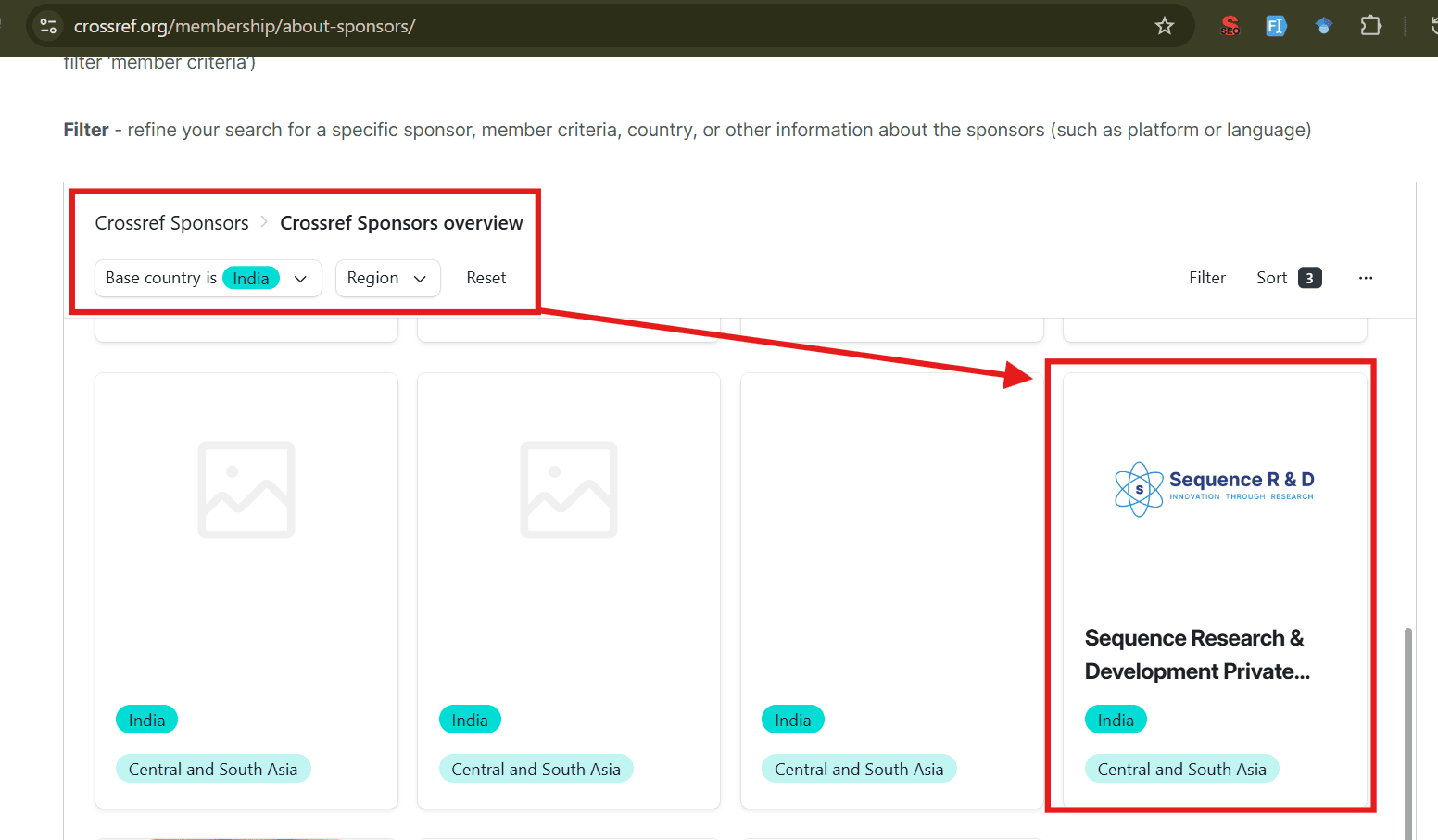Click India tag on Sequence Research card
Viewport: 1438px width, 840px height.
coord(1116,720)
